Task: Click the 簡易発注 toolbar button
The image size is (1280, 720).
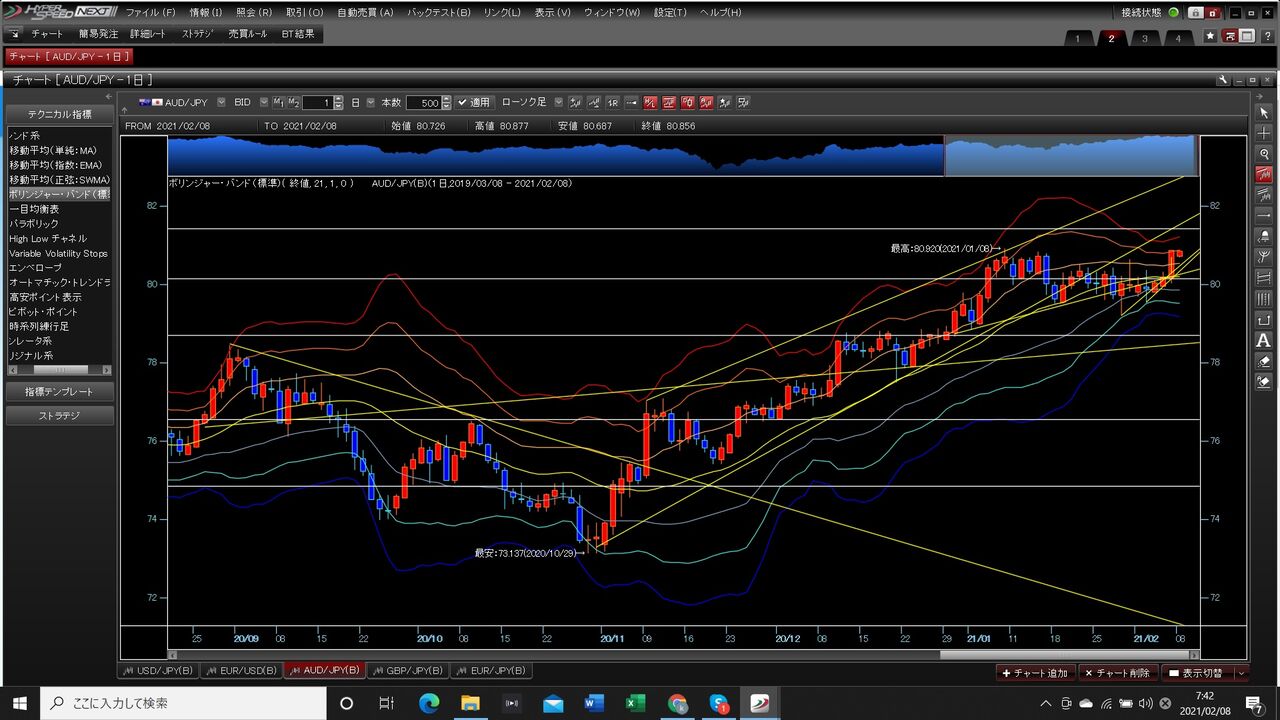Action: coord(98,33)
